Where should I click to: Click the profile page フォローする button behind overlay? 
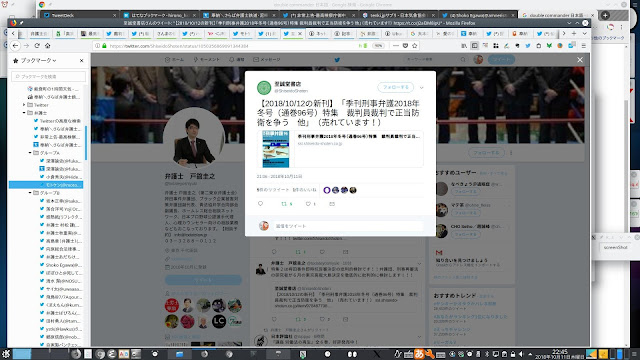click(486, 153)
